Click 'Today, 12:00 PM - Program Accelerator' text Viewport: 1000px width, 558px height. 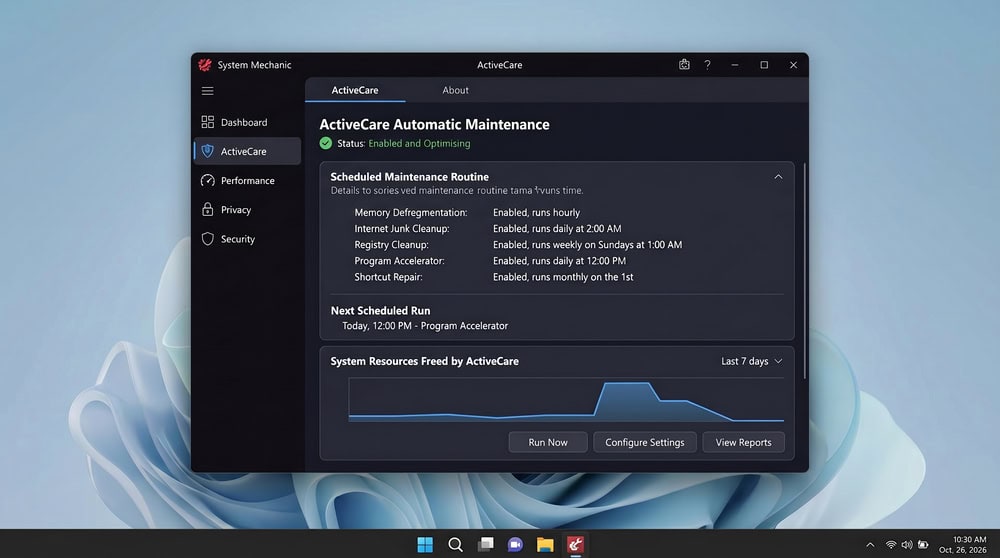coord(425,325)
